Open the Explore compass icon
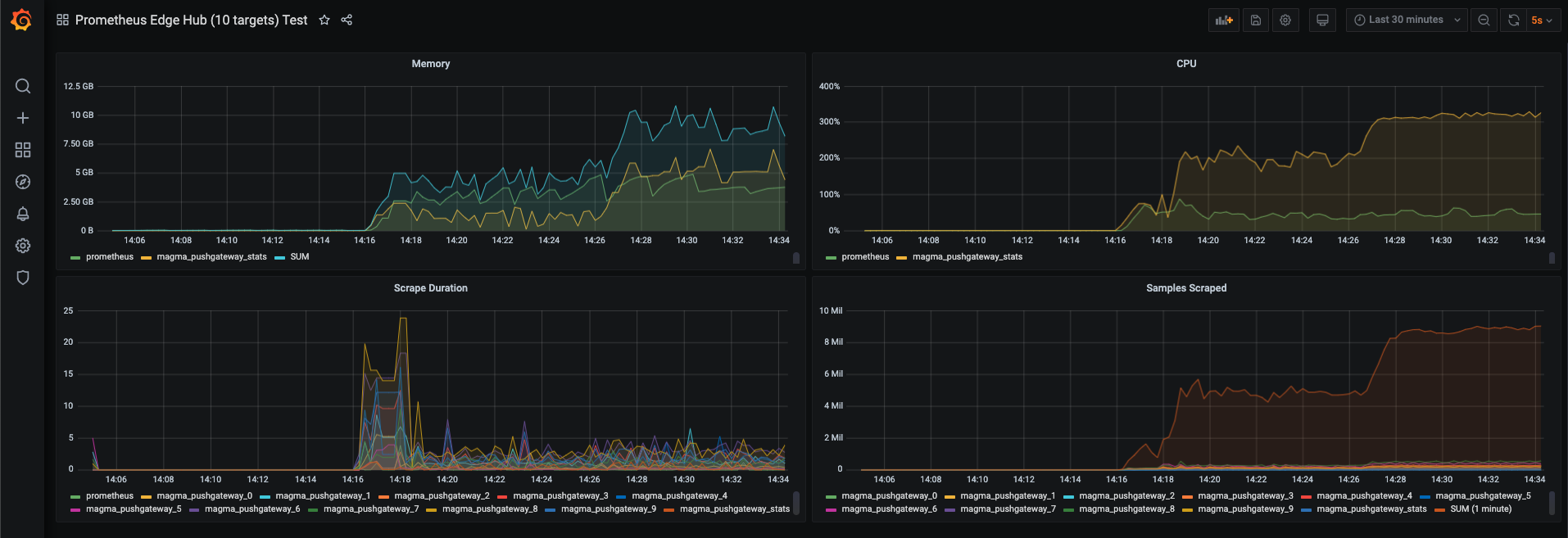Viewport: 1568px width, 538px height. pyautogui.click(x=23, y=182)
